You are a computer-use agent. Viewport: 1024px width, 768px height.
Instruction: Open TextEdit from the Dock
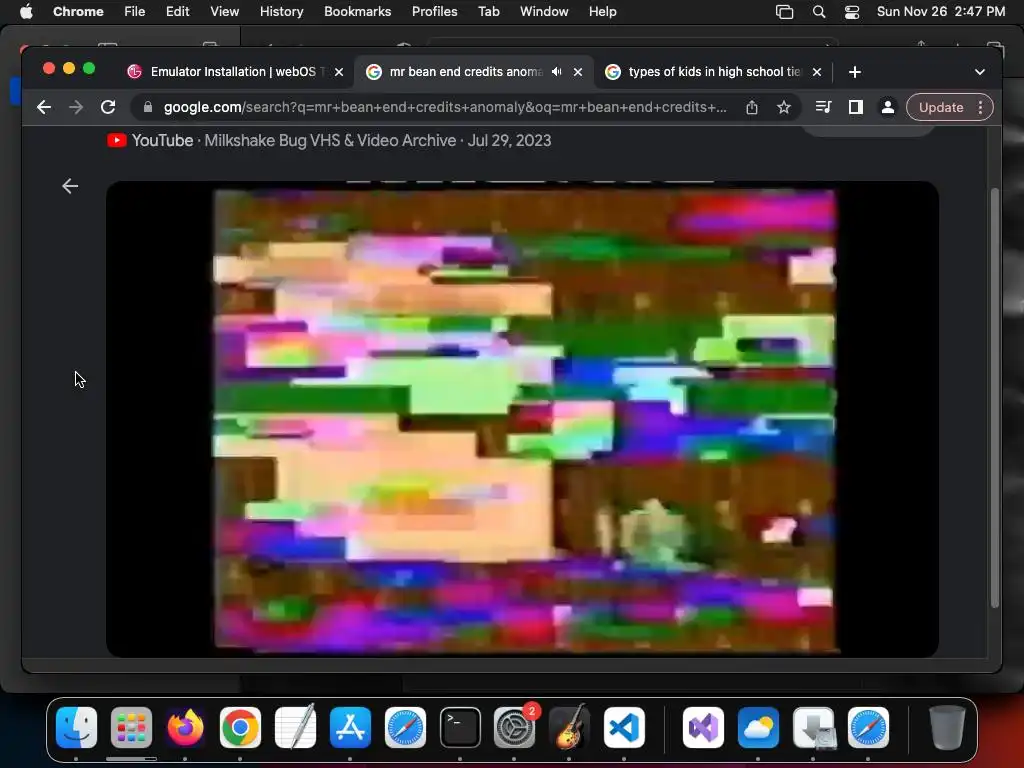coord(295,727)
